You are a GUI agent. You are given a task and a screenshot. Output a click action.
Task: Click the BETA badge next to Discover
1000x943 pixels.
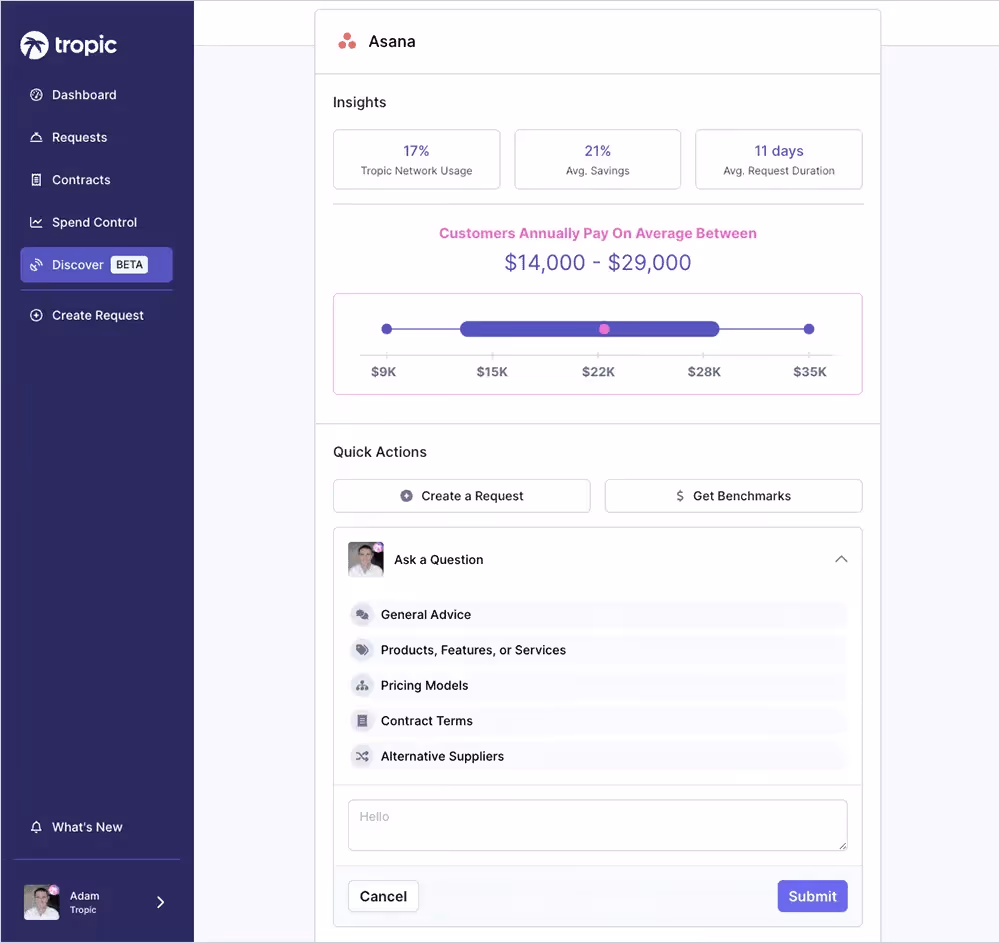(x=129, y=265)
